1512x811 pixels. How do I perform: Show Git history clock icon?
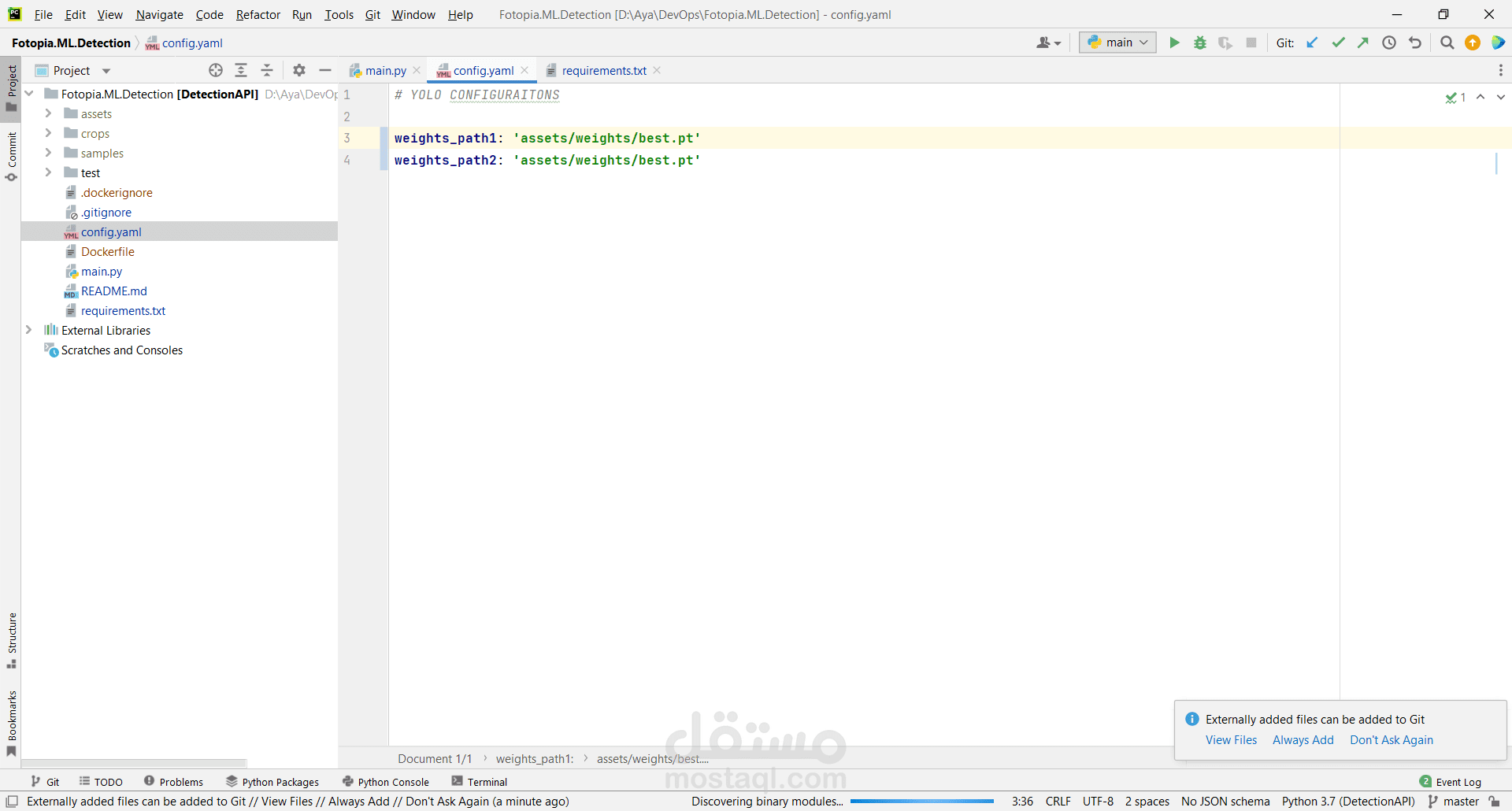[x=1389, y=43]
